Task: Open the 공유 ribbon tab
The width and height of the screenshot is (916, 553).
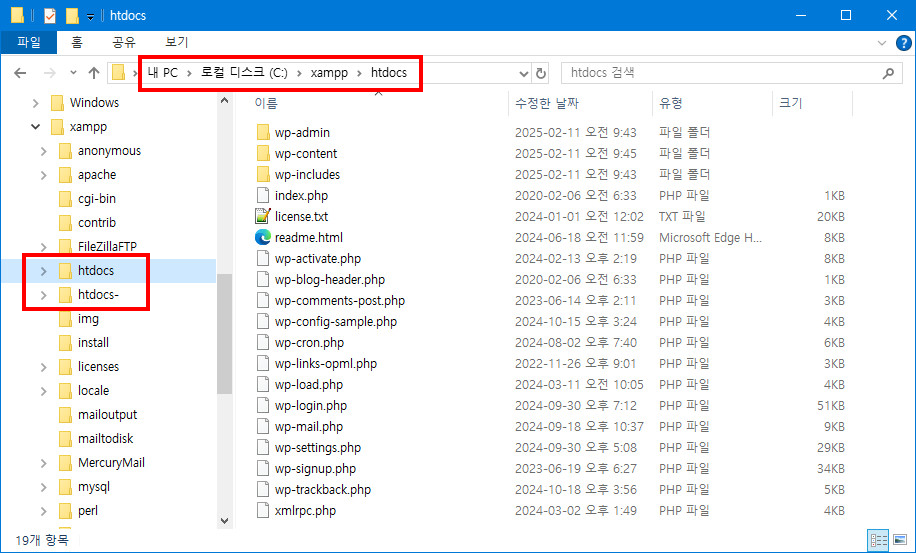Action: click(x=124, y=42)
